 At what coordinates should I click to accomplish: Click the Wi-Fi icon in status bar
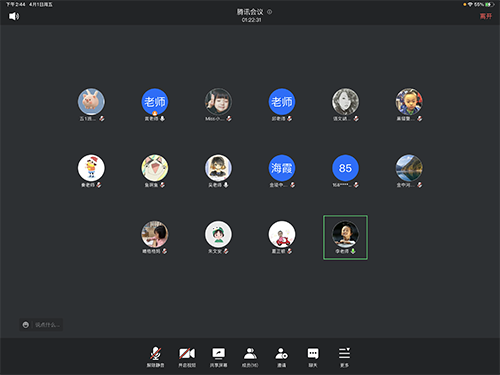(x=470, y=4)
